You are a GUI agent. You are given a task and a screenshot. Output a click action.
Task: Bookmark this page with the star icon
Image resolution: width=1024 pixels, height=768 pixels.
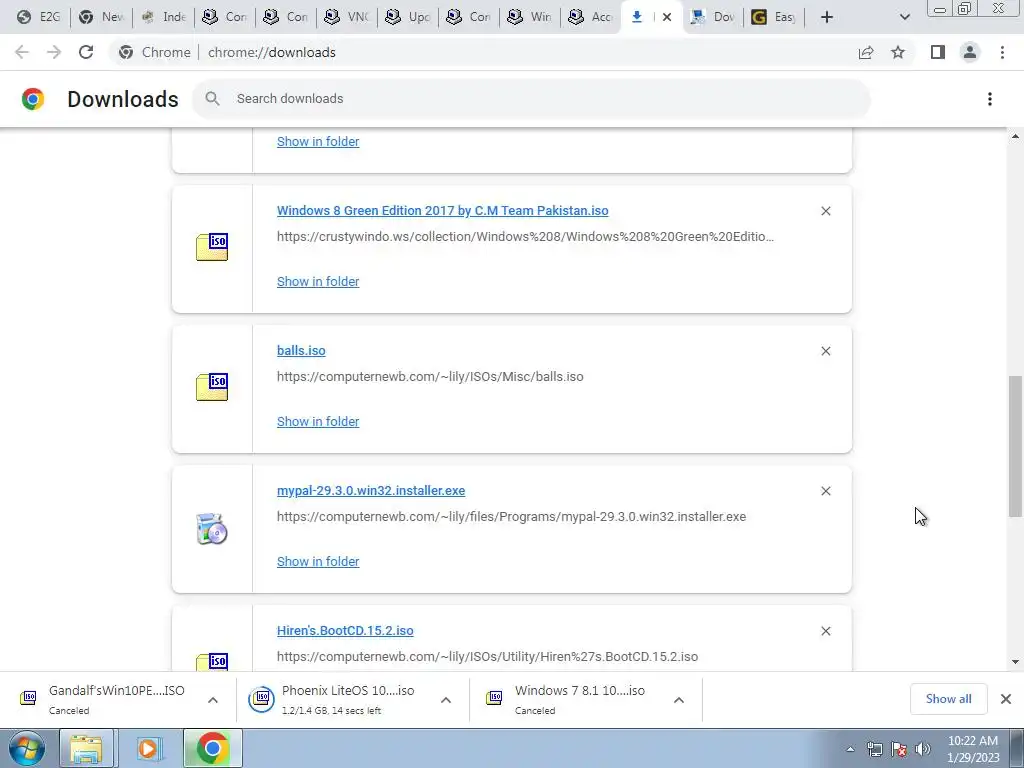pyautogui.click(x=898, y=52)
